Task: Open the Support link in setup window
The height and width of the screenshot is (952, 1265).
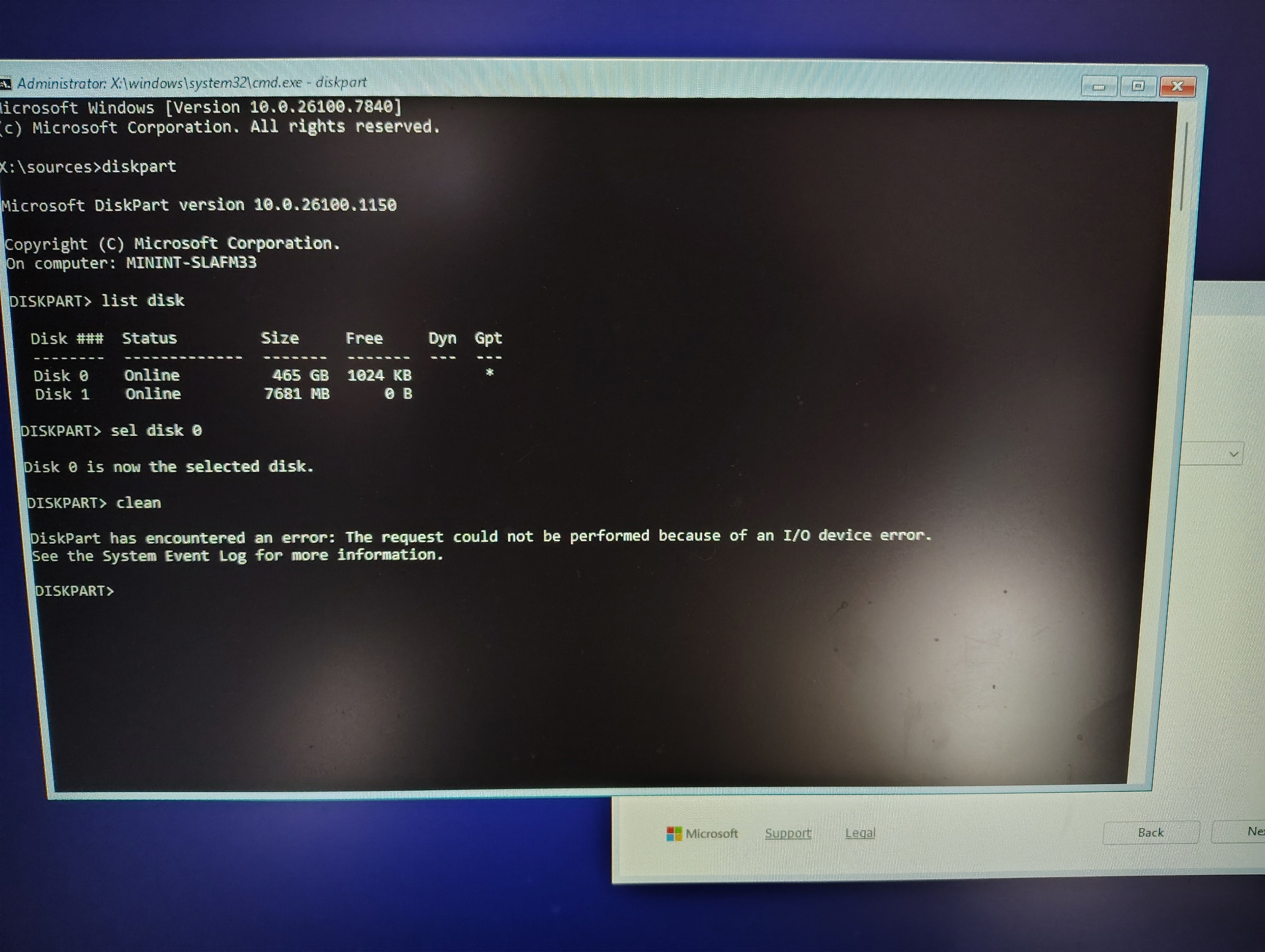Action: (x=788, y=833)
